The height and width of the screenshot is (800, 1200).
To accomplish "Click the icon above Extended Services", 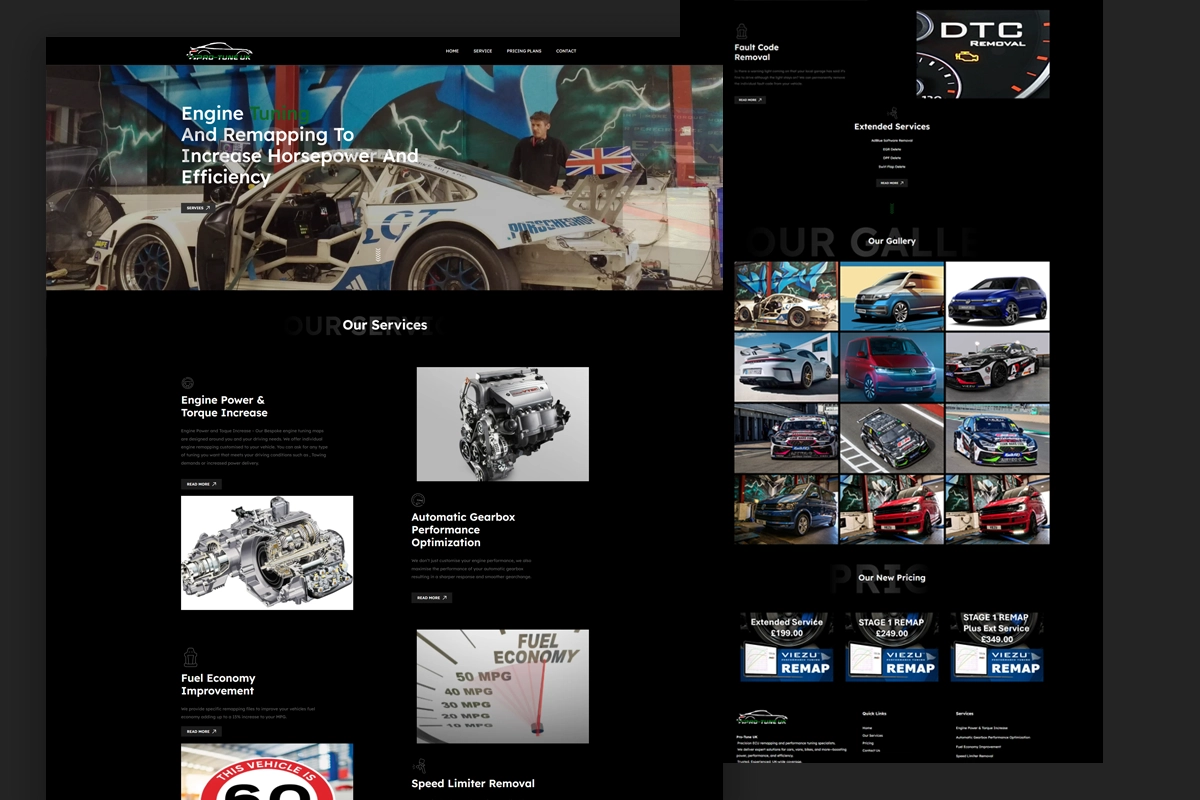I will click(892, 113).
